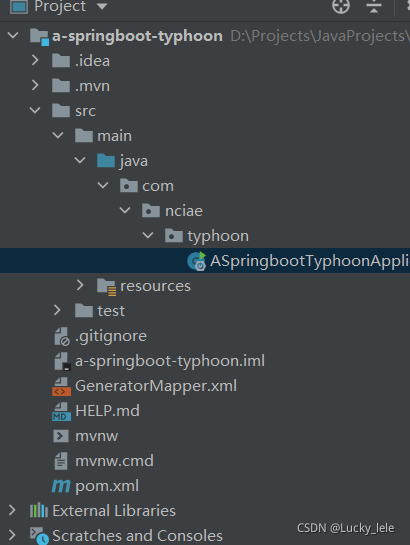Select the a-springboot-typhoon.iml file
Screen dimensions: 410x545
(170, 361)
